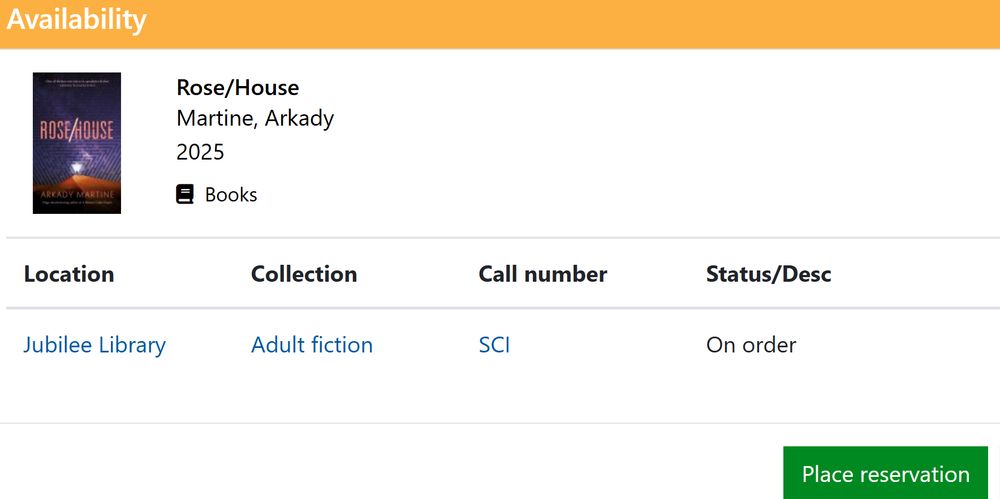Open the SCI call number link
The image size is (1000, 499).
494,345
